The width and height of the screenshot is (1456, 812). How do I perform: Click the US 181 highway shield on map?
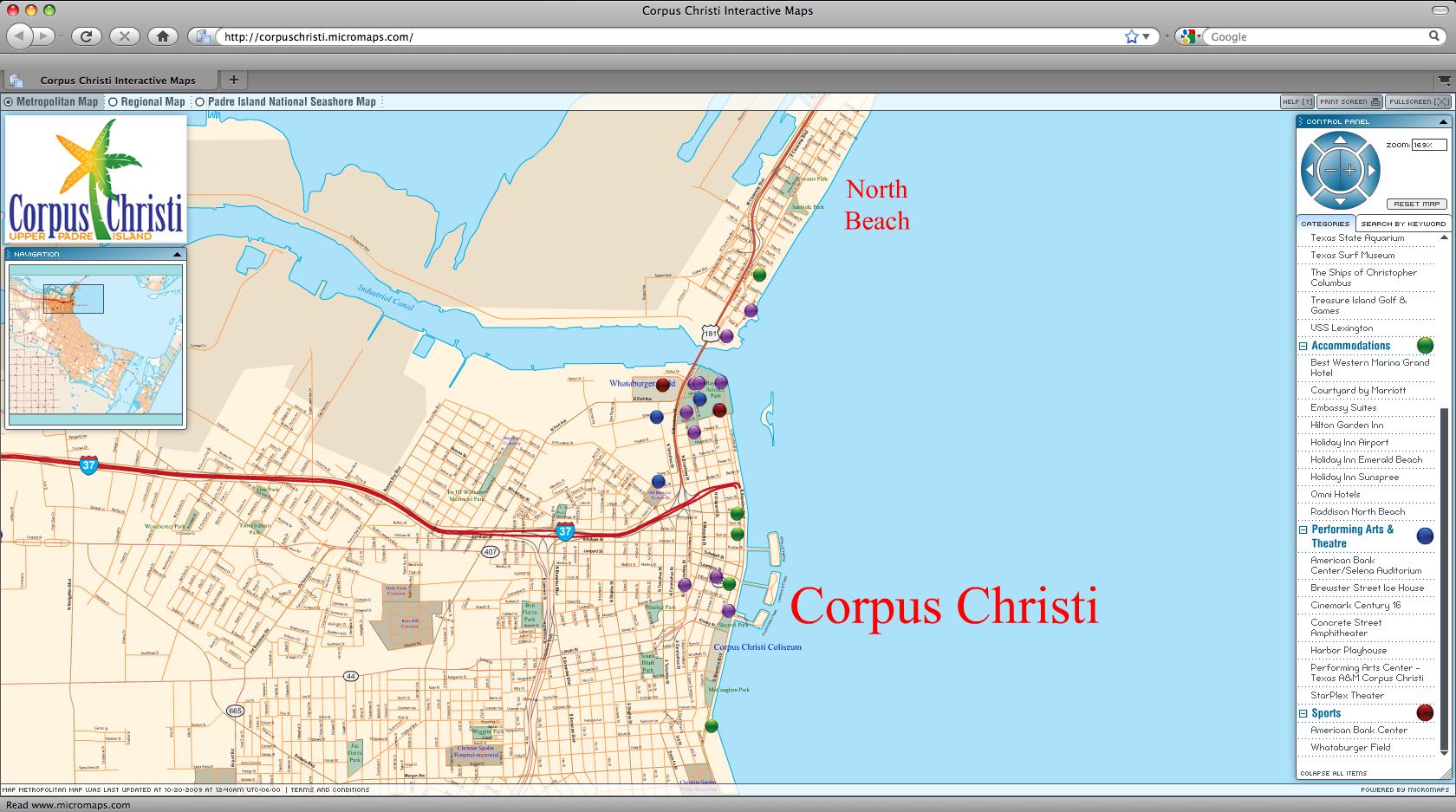711,334
